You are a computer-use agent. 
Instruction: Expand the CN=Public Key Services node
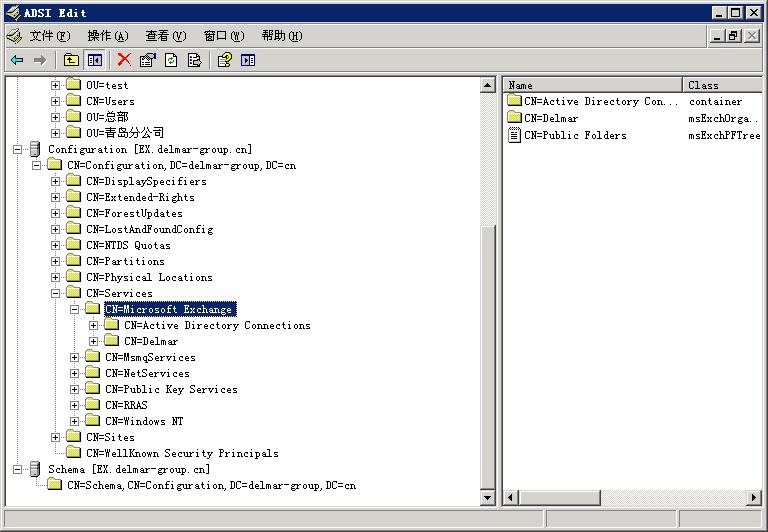(x=74, y=389)
